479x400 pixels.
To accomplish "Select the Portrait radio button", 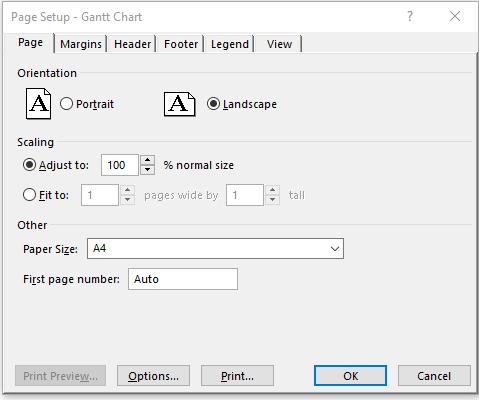I will [66, 104].
